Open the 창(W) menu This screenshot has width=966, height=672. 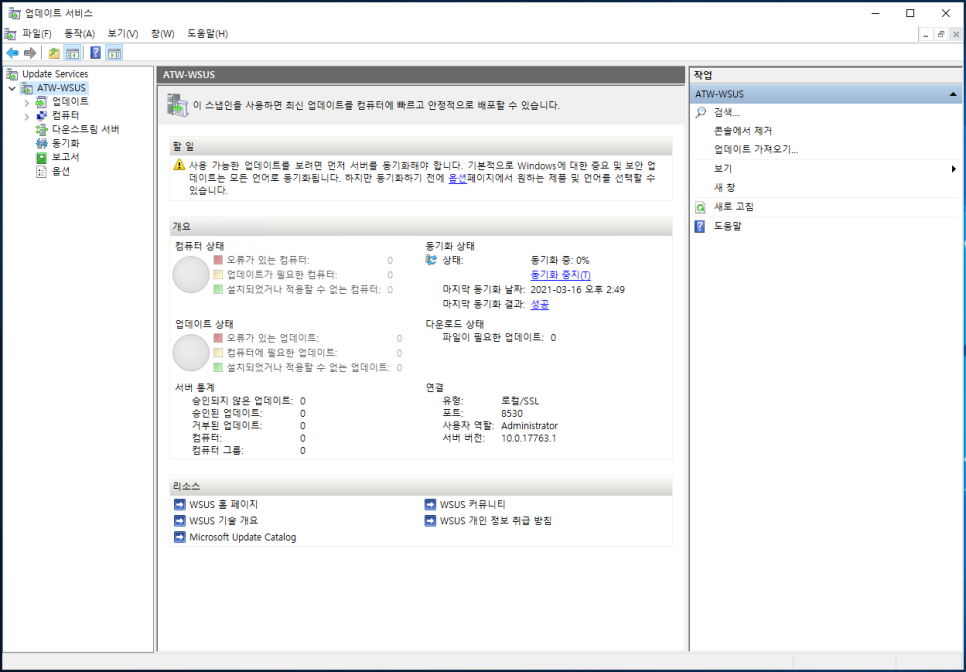pos(163,33)
